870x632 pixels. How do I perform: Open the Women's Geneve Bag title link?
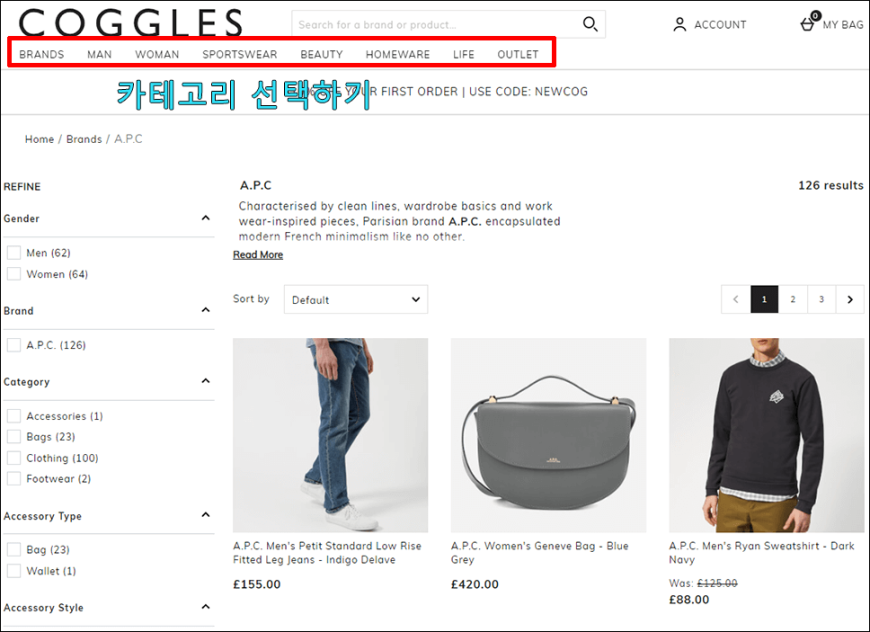pyautogui.click(x=540, y=553)
